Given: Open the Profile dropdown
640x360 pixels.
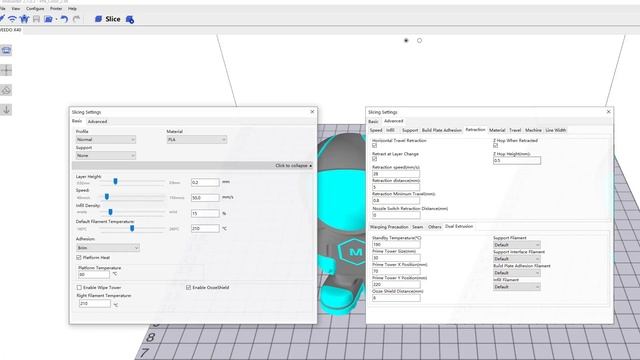Looking at the screenshot, I should (x=106, y=140).
